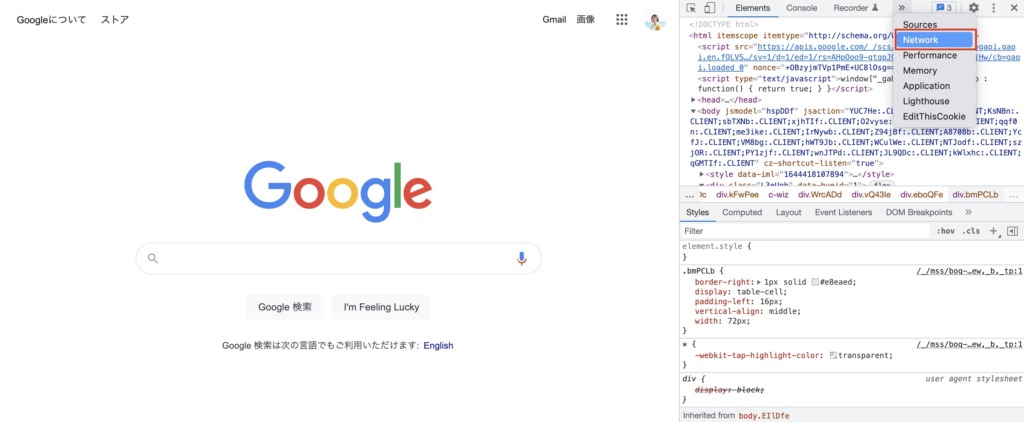This screenshot has width=1024, height=422.
Task: Show later breadcrumbs with right ellipsis
Action: pyautogui.click(x=1014, y=195)
